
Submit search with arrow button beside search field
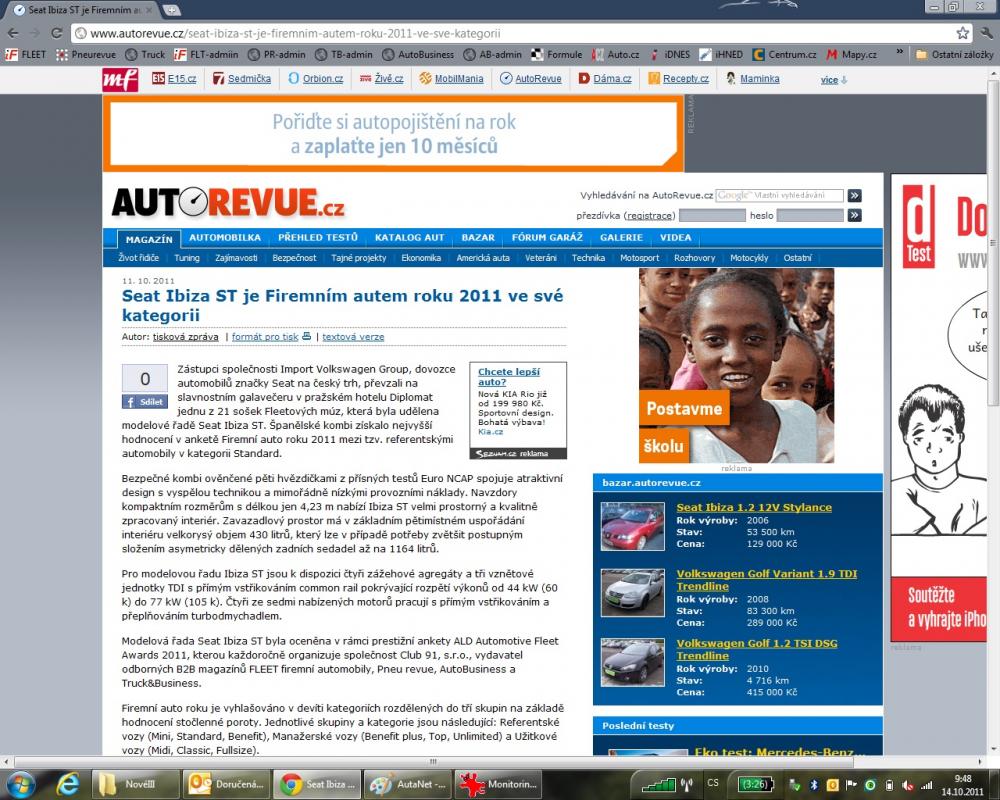pos(855,195)
